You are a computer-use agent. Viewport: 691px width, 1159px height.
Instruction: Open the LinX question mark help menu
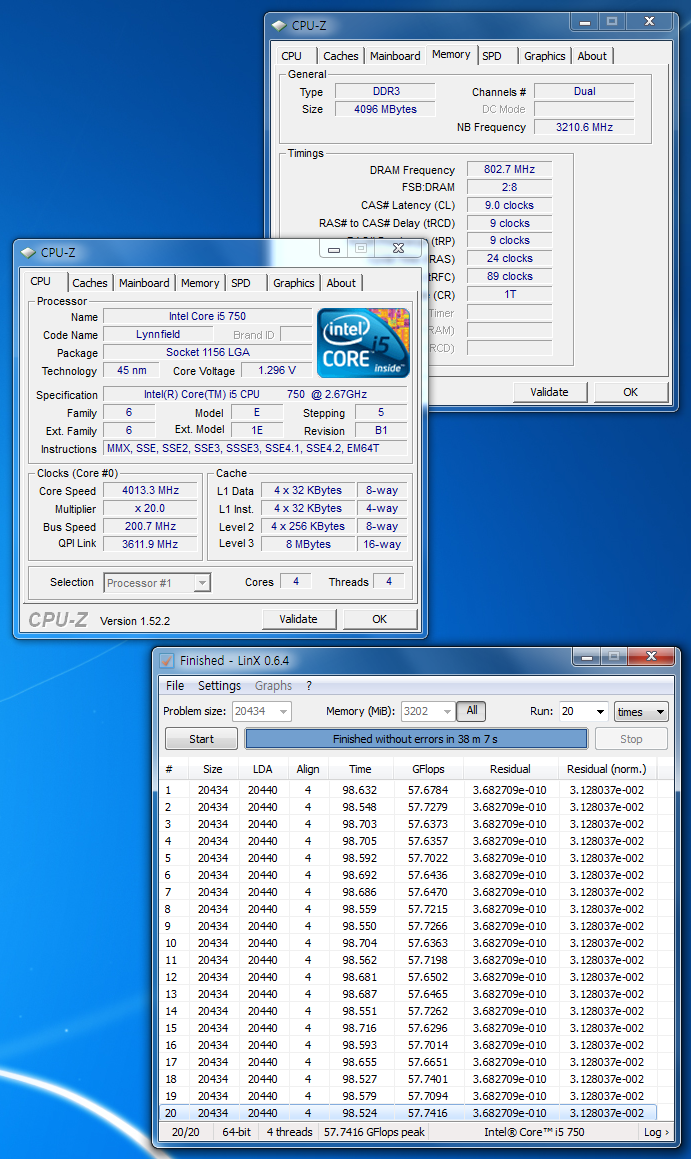click(309, 686)
